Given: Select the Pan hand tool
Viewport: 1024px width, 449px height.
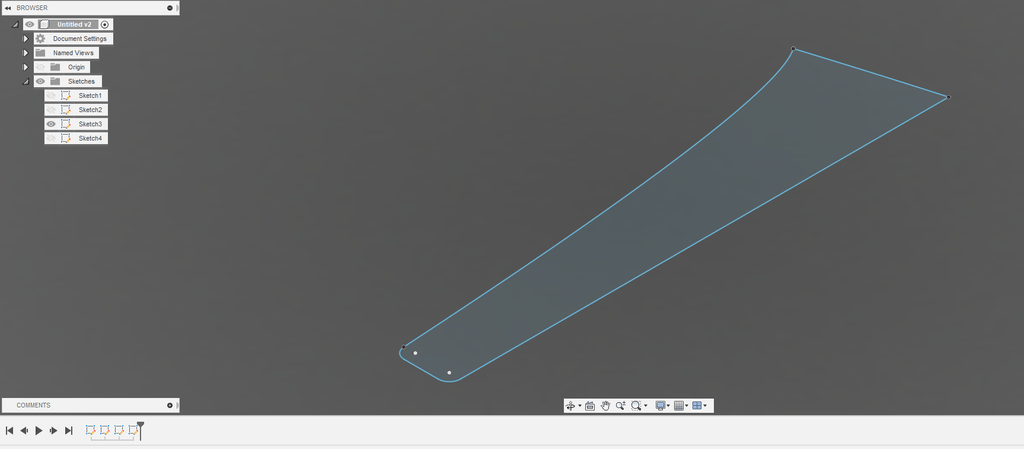Looking at the screenshot, I should (x=605, y=406).
